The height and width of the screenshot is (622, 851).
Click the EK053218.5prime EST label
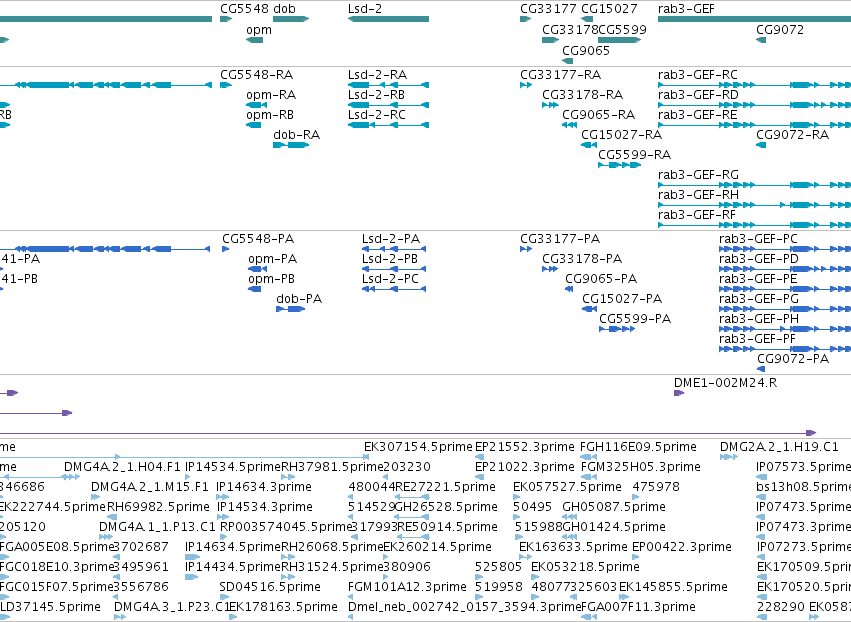(585, 567)
